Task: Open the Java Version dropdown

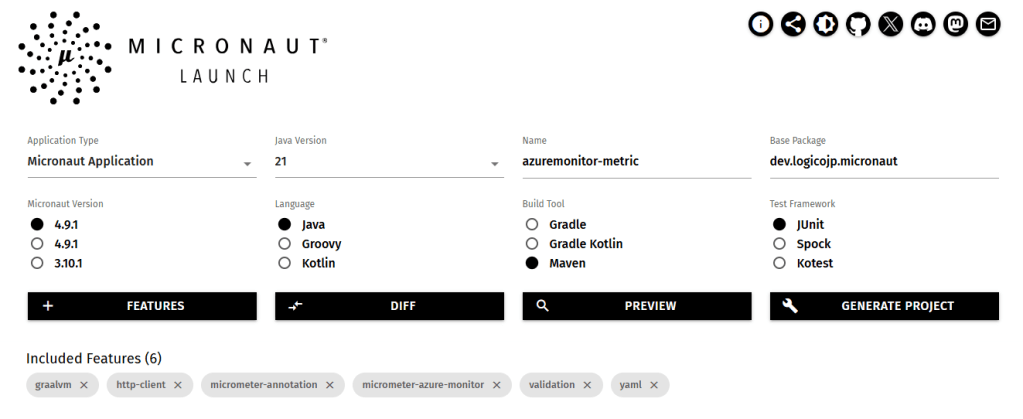Action: point(389,162)
